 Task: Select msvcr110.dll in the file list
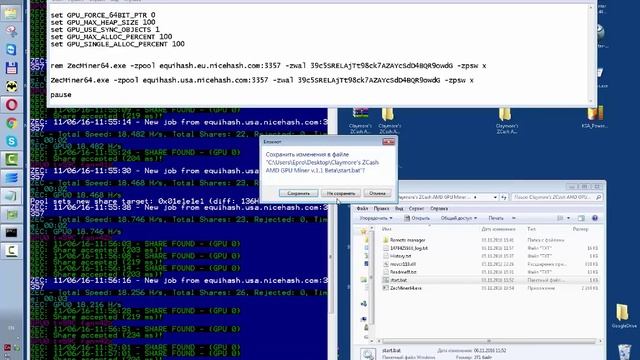pos(403,264)
